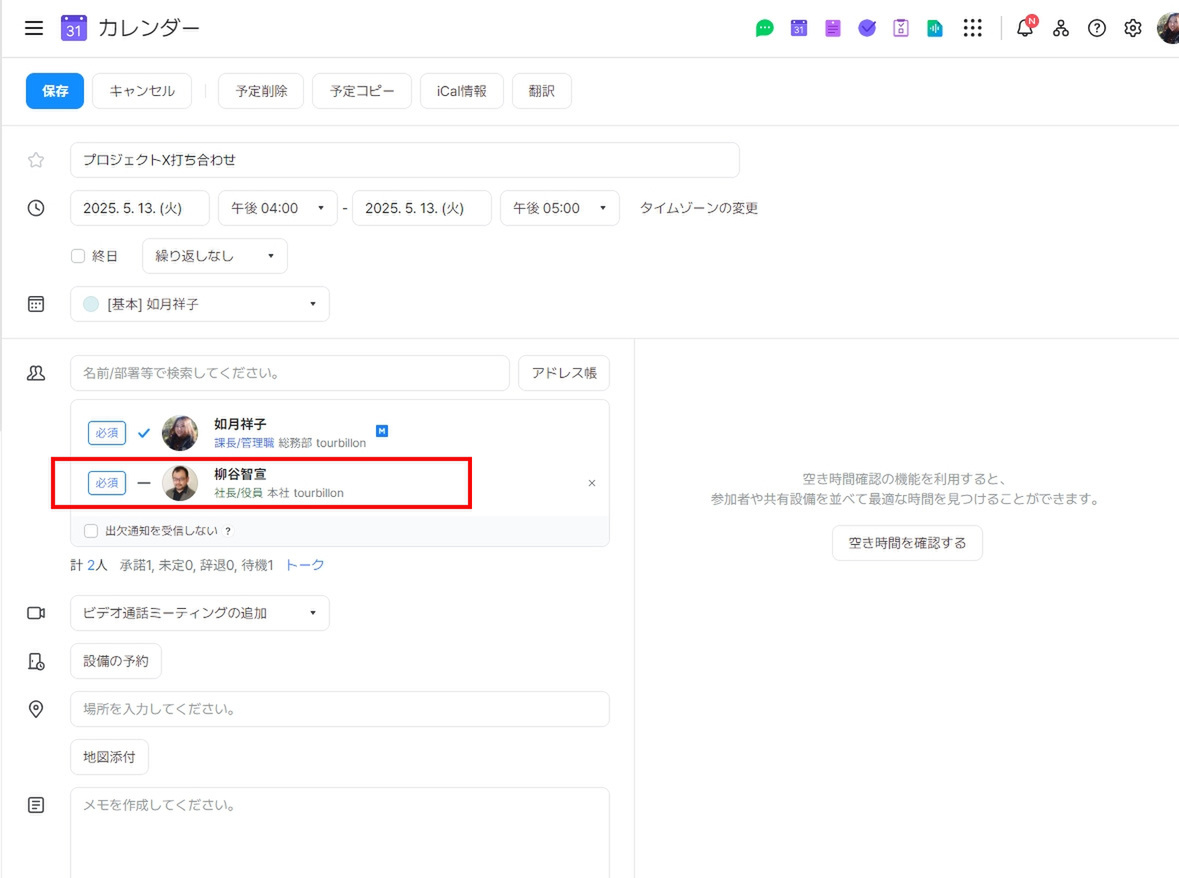Open the 繰り返しなし repeat dropdown
The height and width of the screenshot is (878, 1179).
214,256
